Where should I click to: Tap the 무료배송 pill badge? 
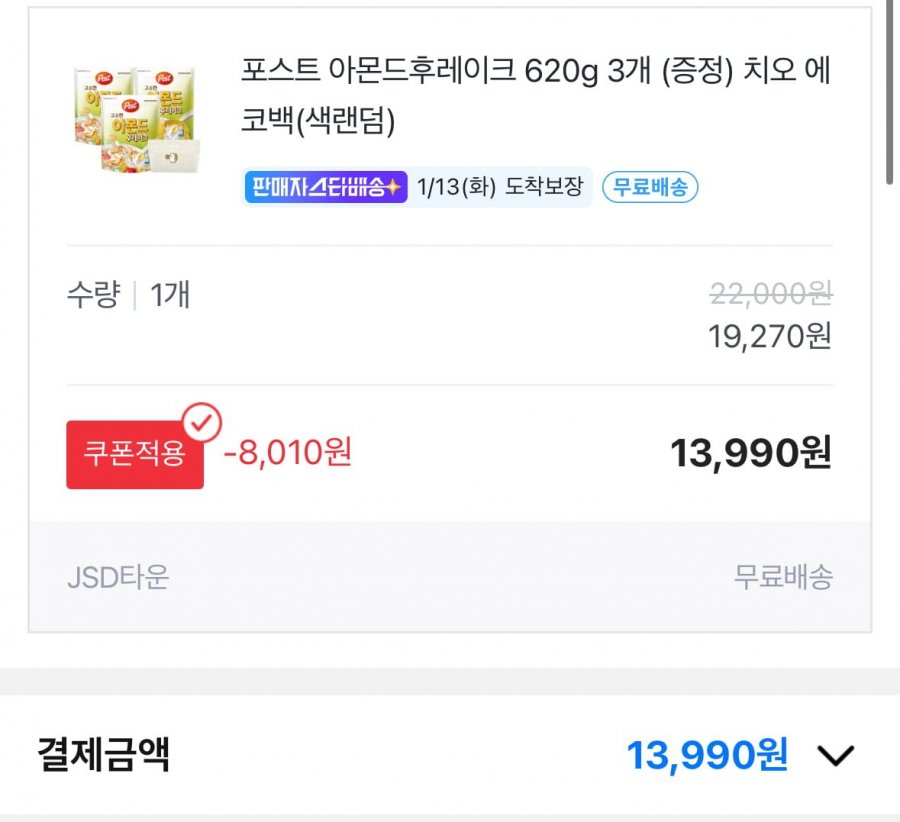coord(650,187)
